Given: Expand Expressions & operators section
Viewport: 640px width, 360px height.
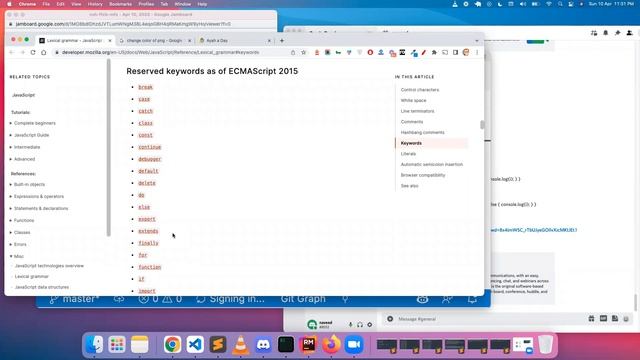Looking at the screenshot, I should click(x=38, y=196).
